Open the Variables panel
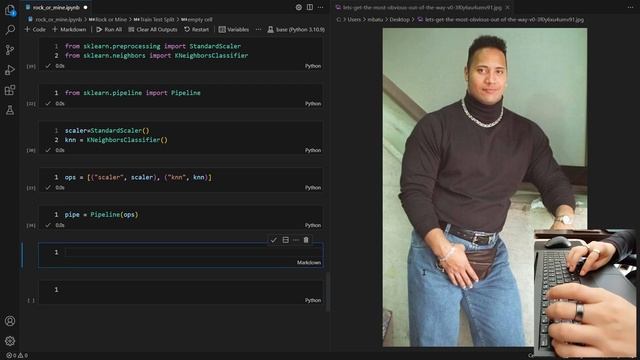Screen dimensions: 640x360 tap(234, 29)
